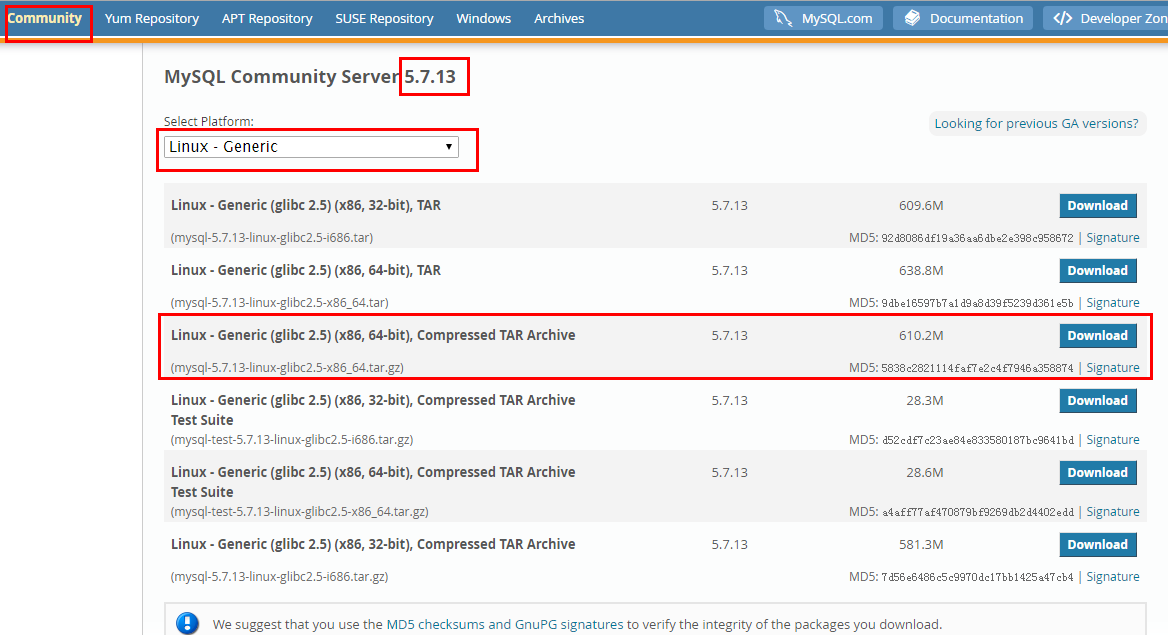This screenshot has width=1168, height=635.
Task: Go to SUSE Repository tab
Action: click(384, 19)
